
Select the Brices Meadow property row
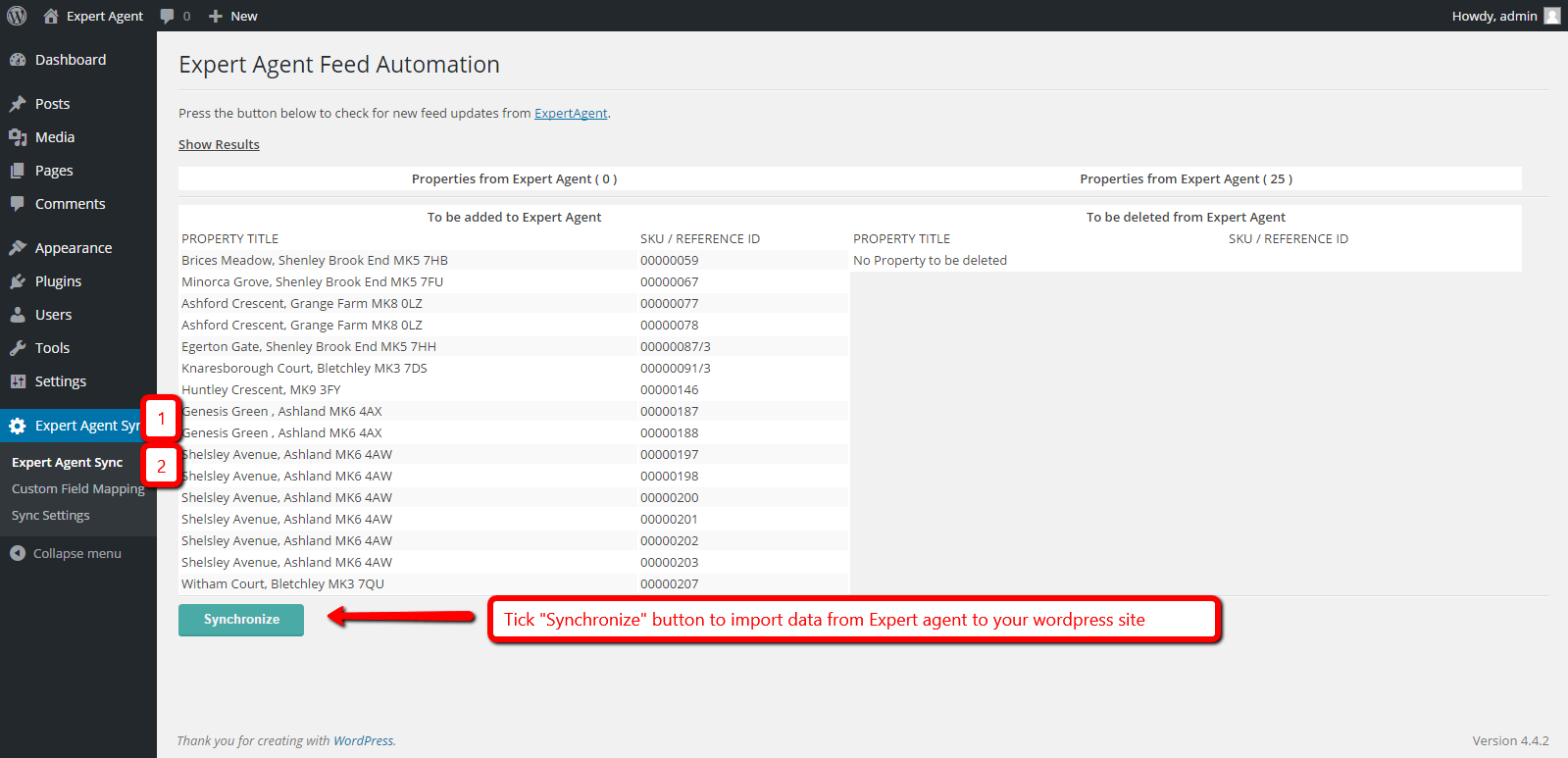(315, 261)
